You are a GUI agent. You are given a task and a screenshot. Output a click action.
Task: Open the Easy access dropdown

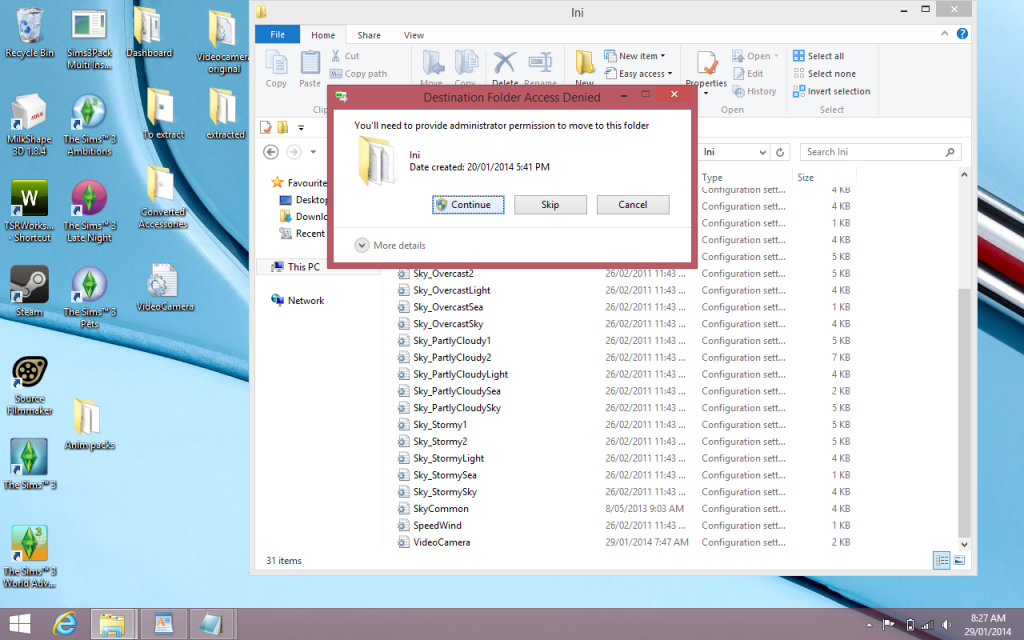pyautogui.click(x=638, y=74)
